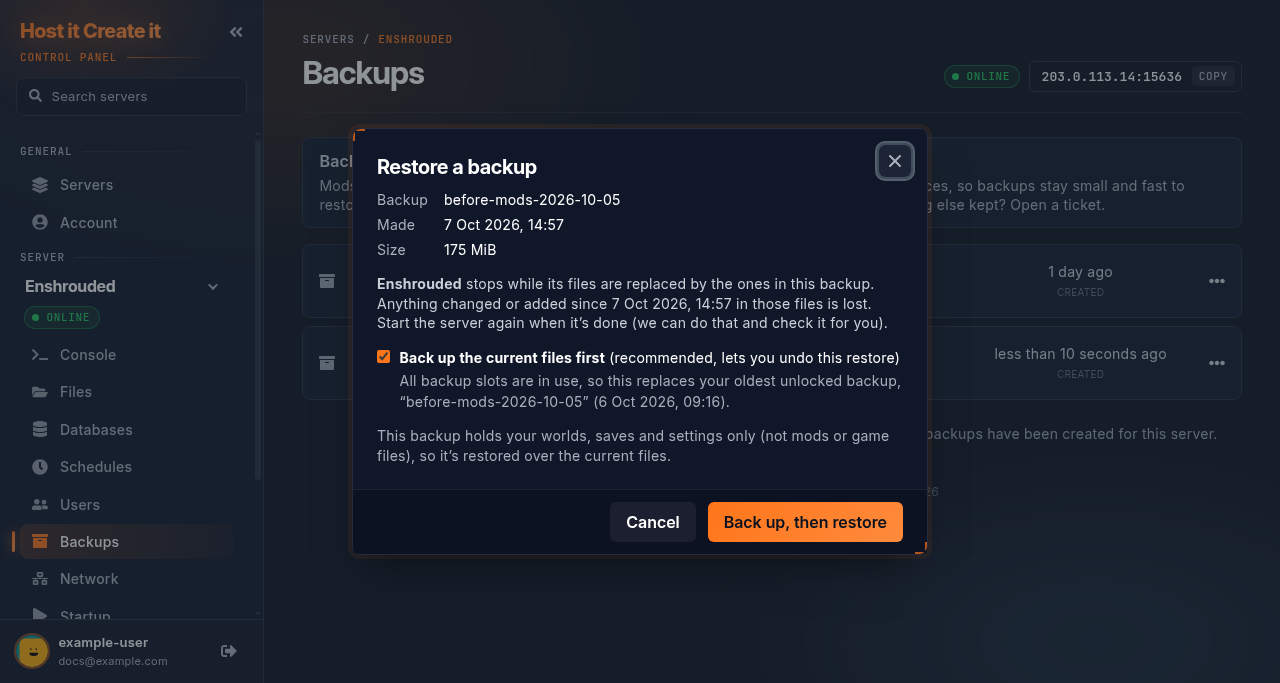This screenshot has width=1280, height=683.
Task: Click the Size value 175 MiB
Action: tap(470, 250)
